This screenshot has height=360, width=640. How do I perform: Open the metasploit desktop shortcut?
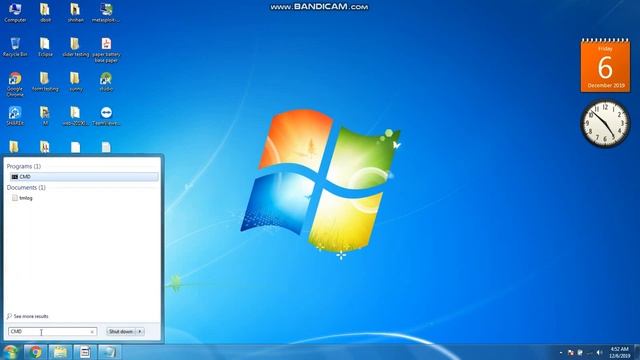106,12
